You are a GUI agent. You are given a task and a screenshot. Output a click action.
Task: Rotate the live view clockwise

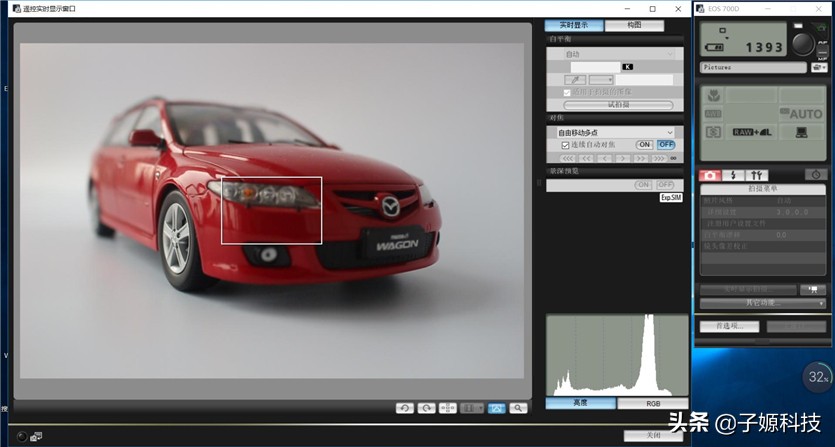tap(426, 409)
